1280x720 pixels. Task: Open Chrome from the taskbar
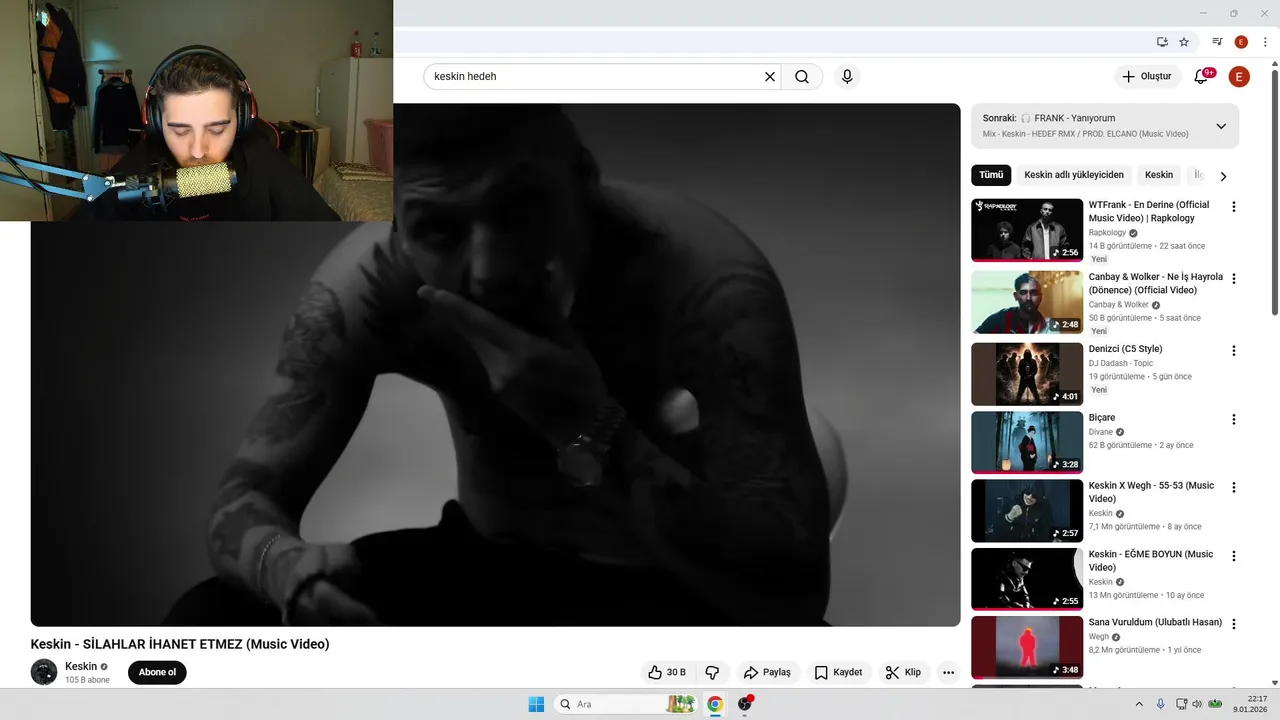[x=715, y=704]
